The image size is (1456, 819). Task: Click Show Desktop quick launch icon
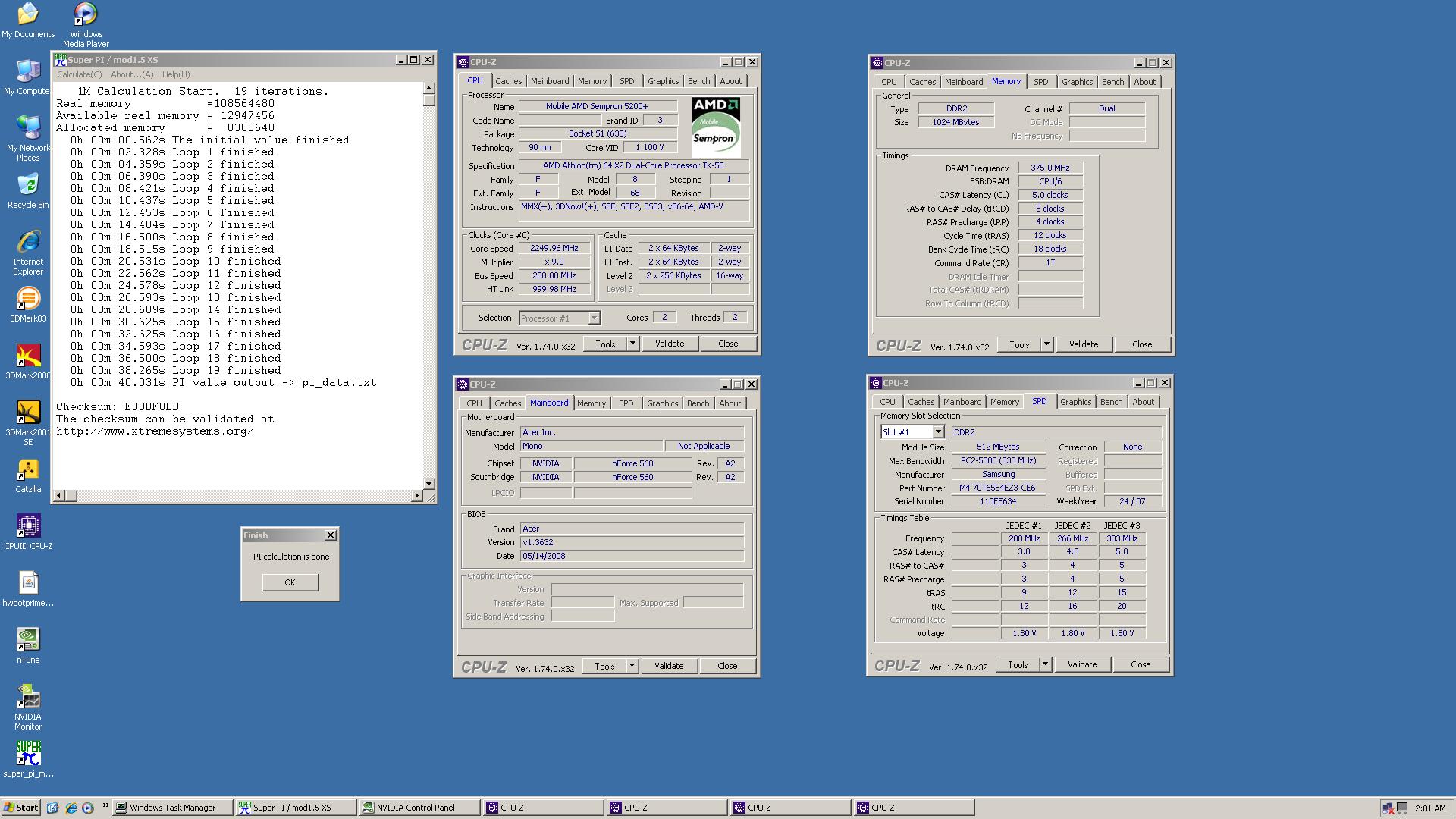point(52,808)
